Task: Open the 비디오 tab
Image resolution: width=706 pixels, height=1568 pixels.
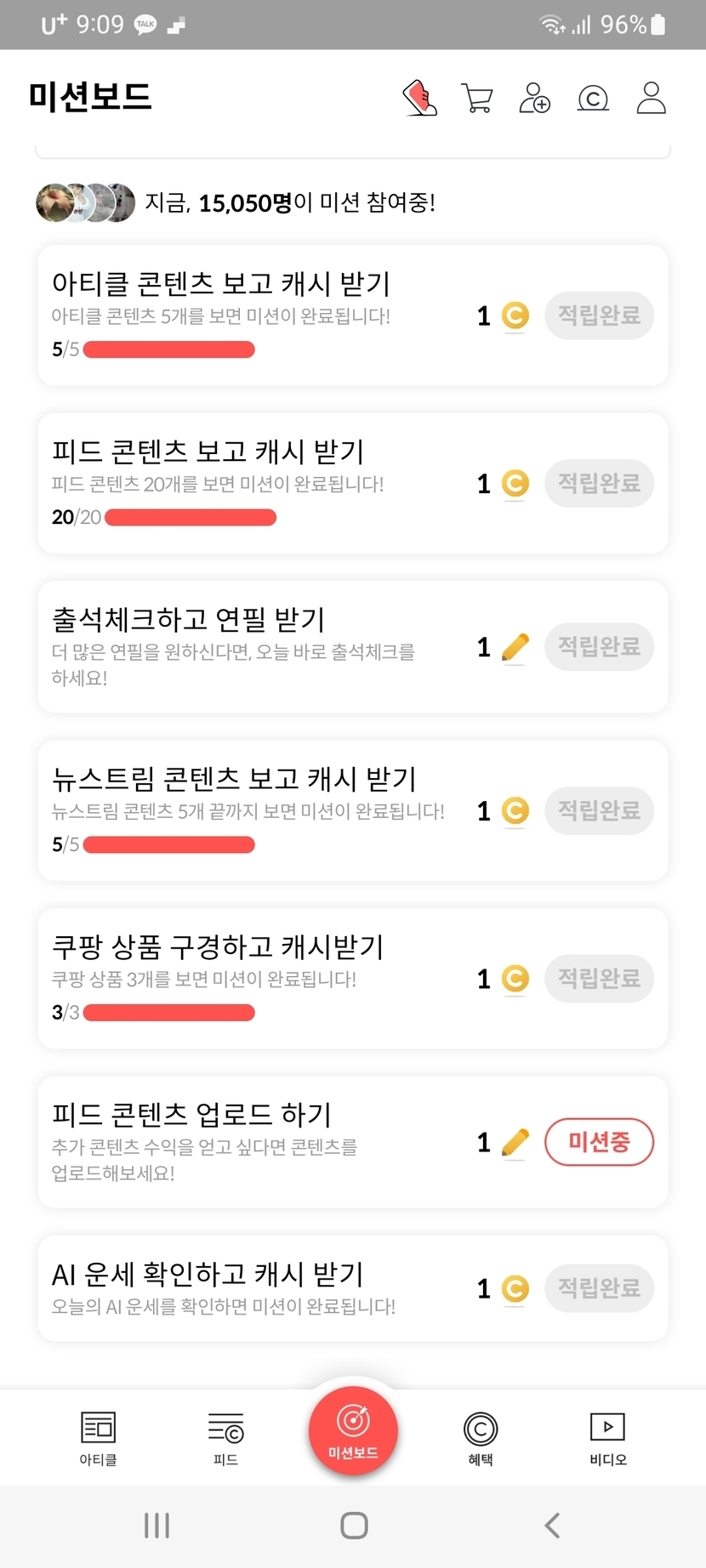Action: pyautogui.click(x=608, y=1438)
